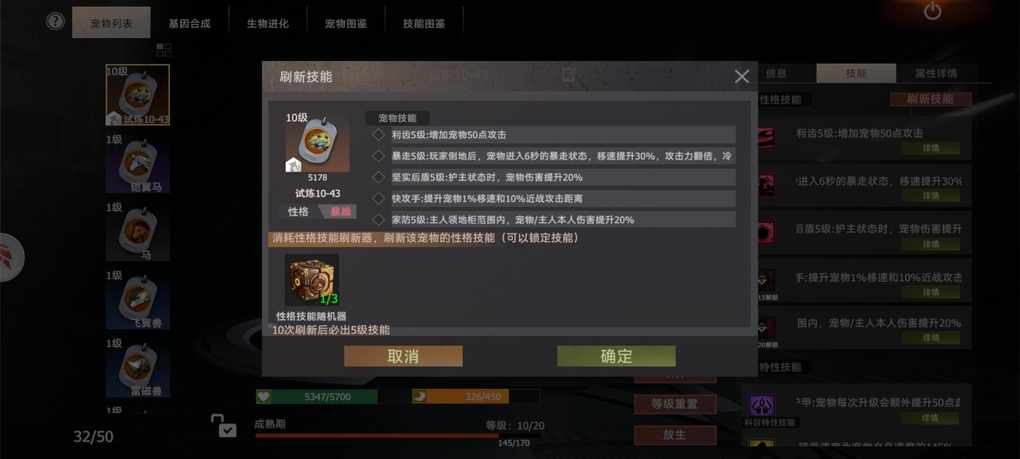This screenshot has height=459, width=1020.
Task: Click 详情 under 利齿5级 skill
Action: (931, 148)
